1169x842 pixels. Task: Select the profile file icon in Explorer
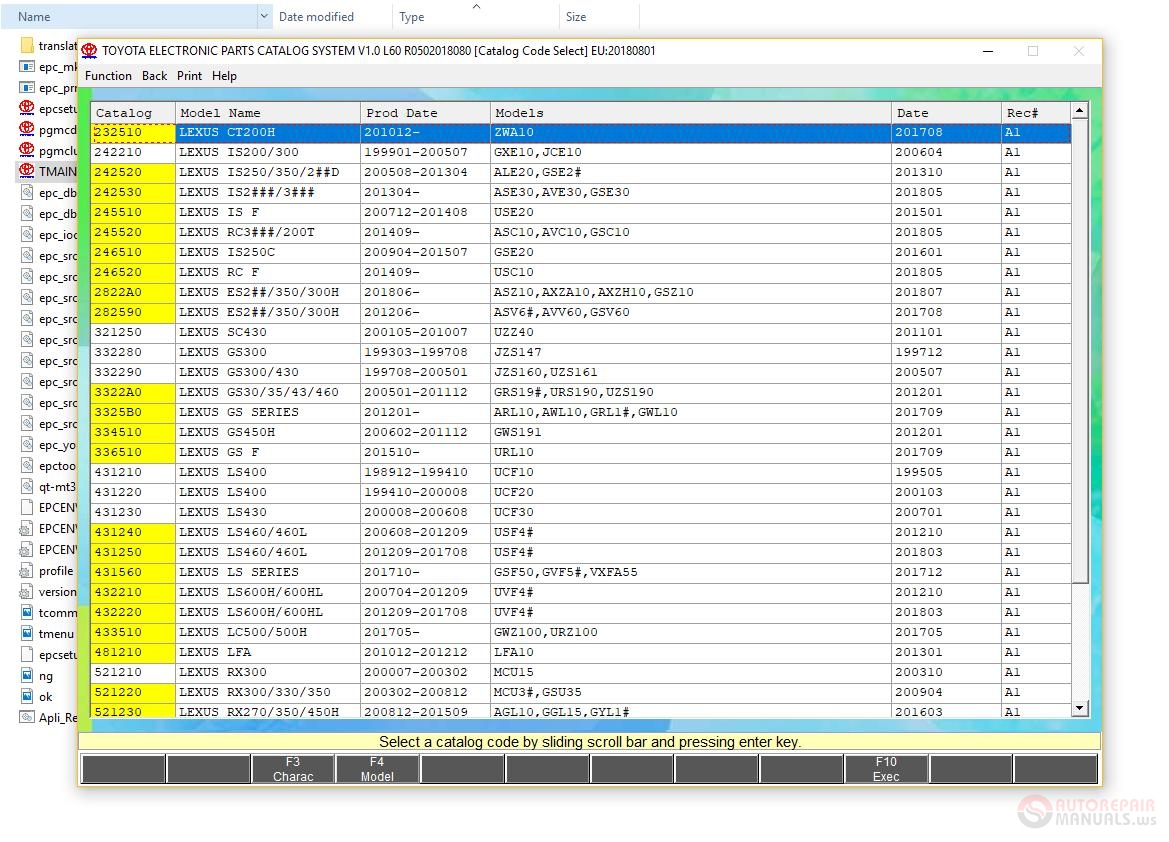coord(27,571)
